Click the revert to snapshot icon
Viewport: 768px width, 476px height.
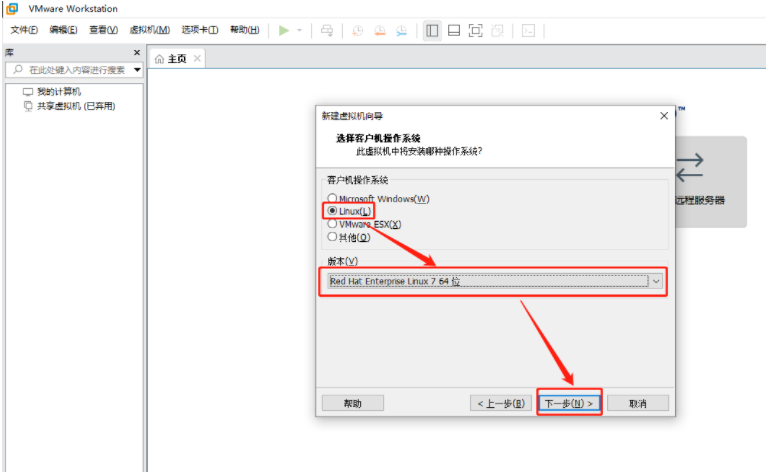pos(380,30)
